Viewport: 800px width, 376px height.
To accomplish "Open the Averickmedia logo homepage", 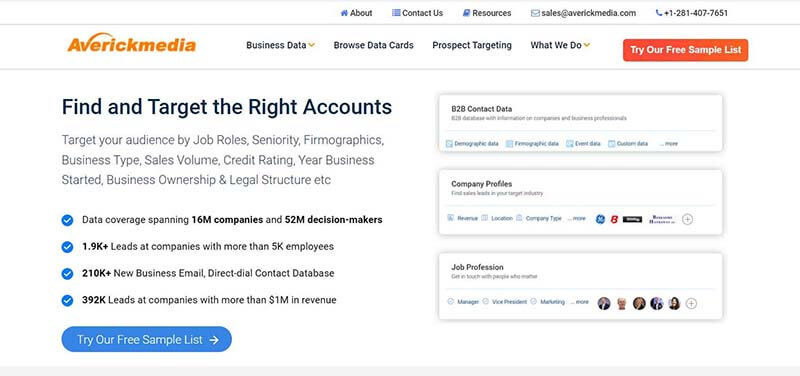I will coord(132,45).
